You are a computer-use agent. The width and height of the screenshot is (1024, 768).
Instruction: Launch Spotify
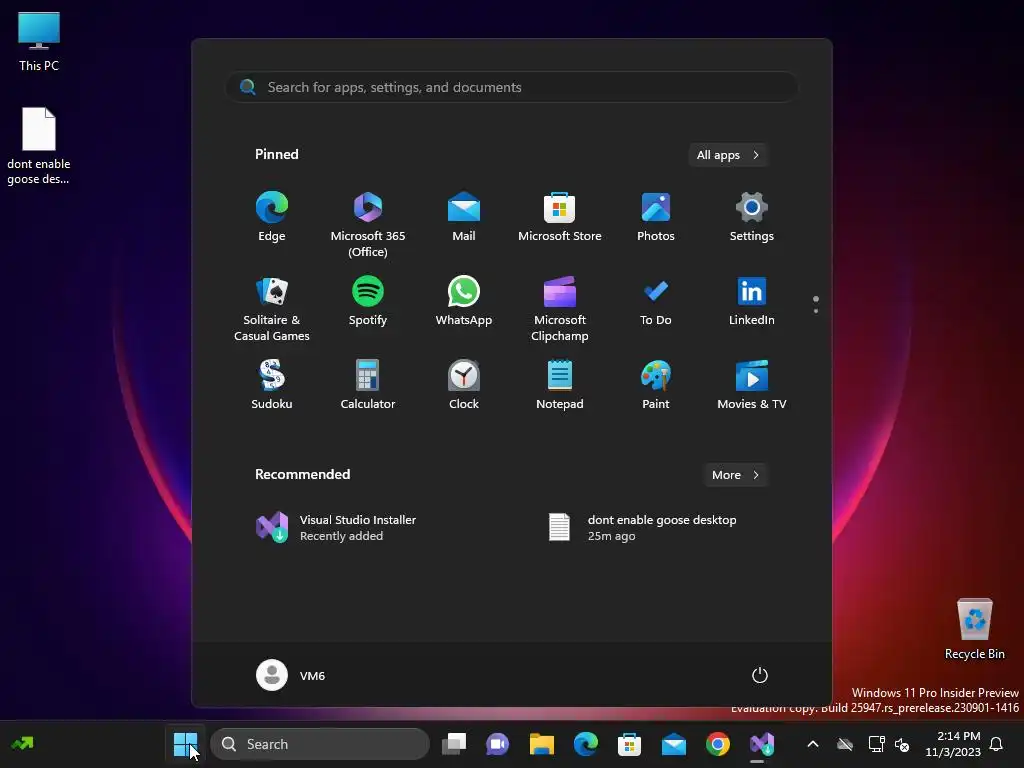(368, 301)
